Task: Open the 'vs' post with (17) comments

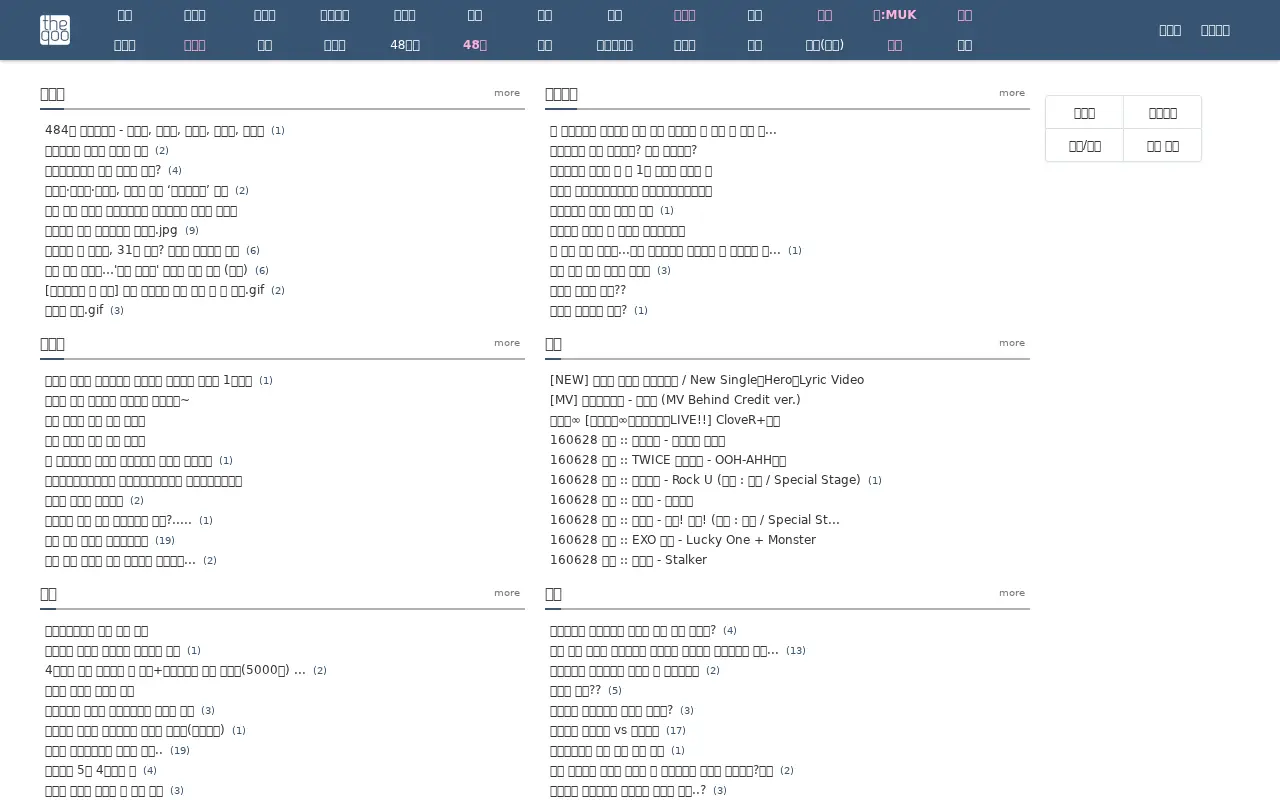Action: tap(604, 730)
